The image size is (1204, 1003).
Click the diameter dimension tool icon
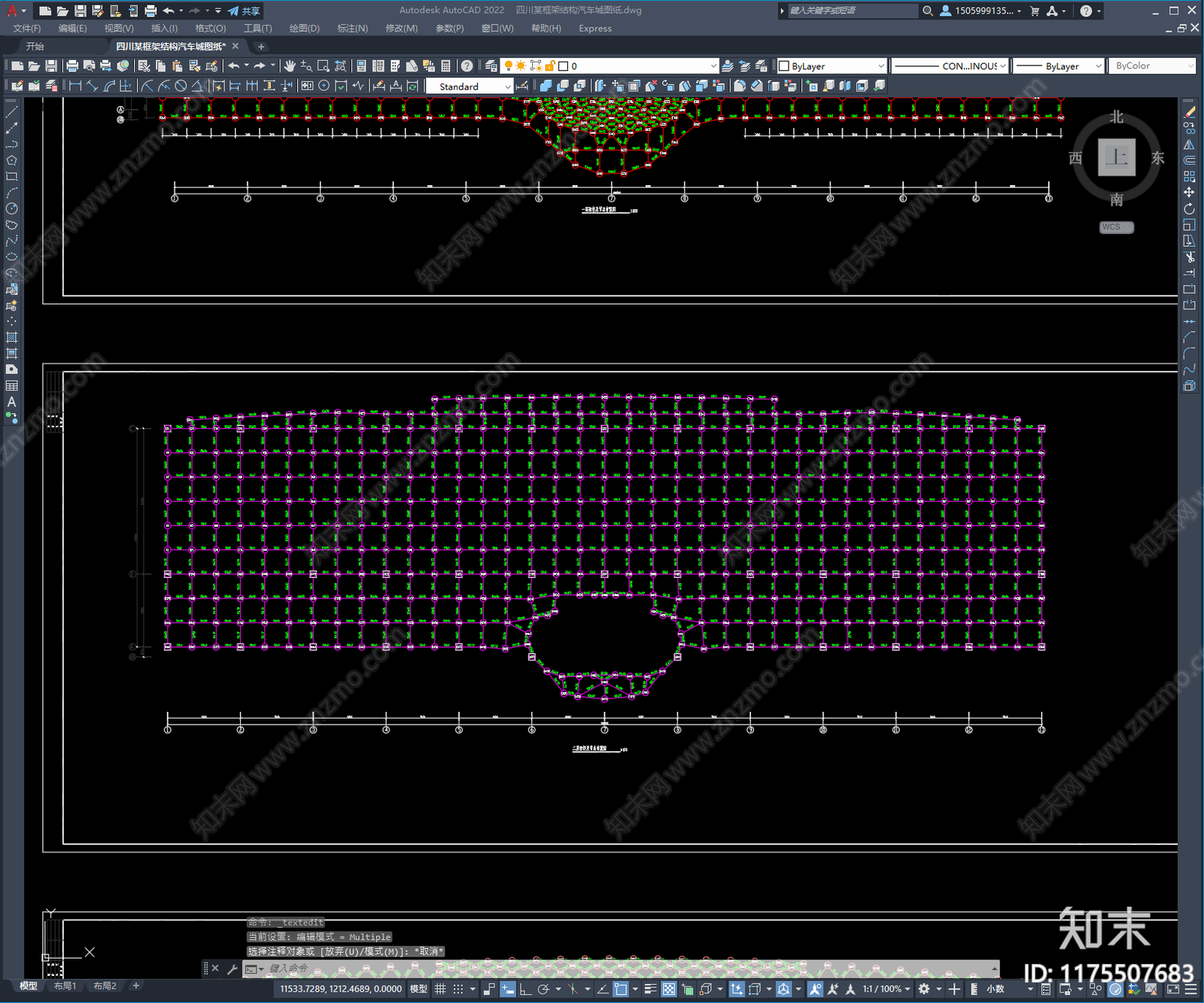coord(181,86)
